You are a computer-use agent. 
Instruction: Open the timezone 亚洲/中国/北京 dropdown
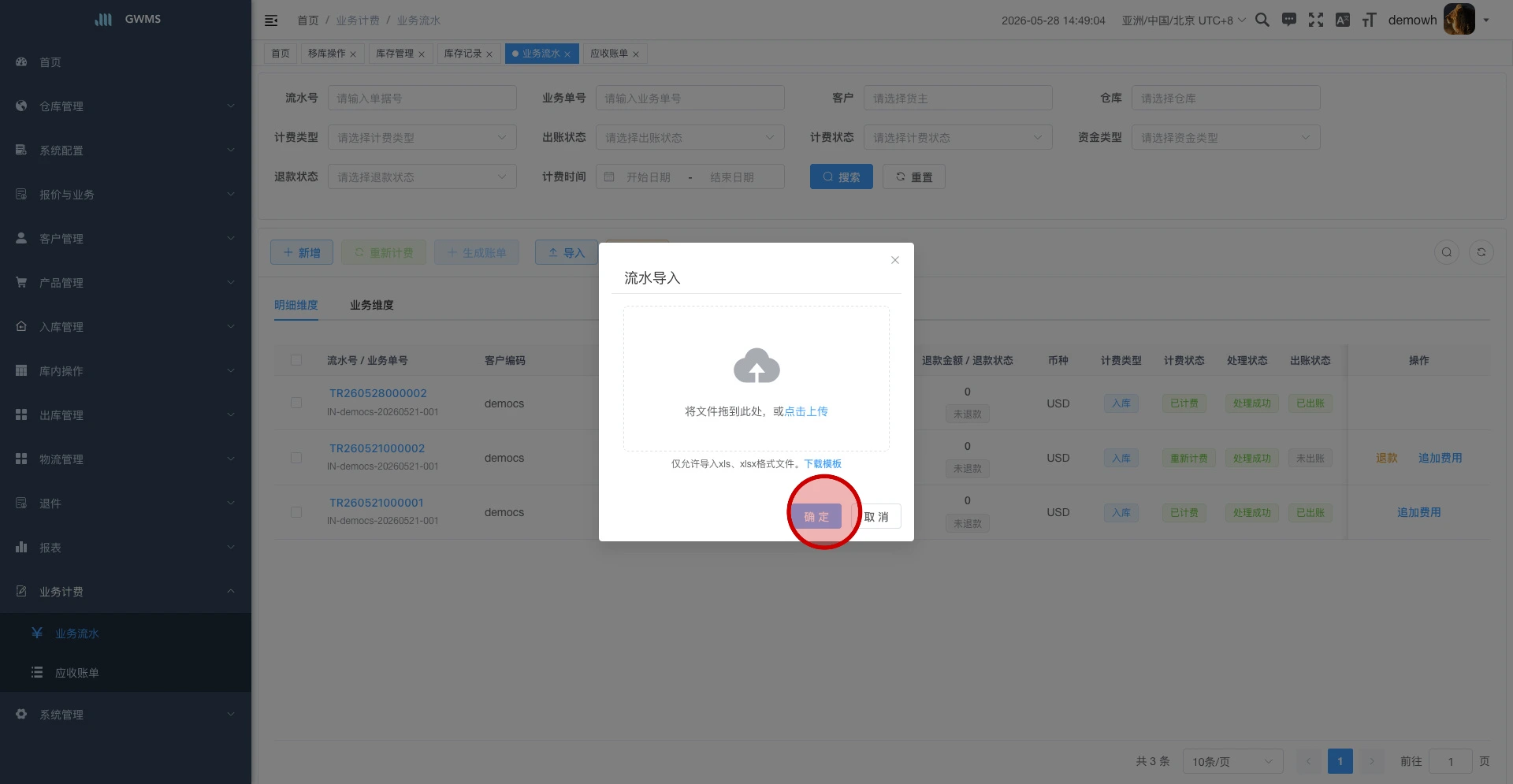coord(1184,20)
